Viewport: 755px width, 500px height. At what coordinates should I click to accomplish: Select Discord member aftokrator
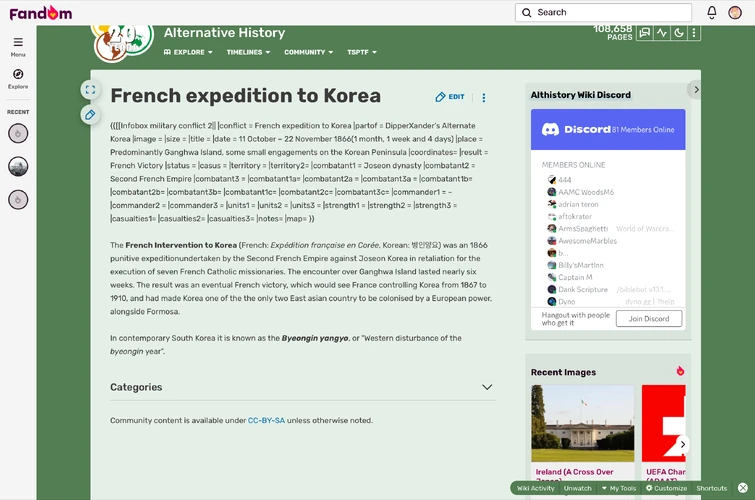pos(570,217)
